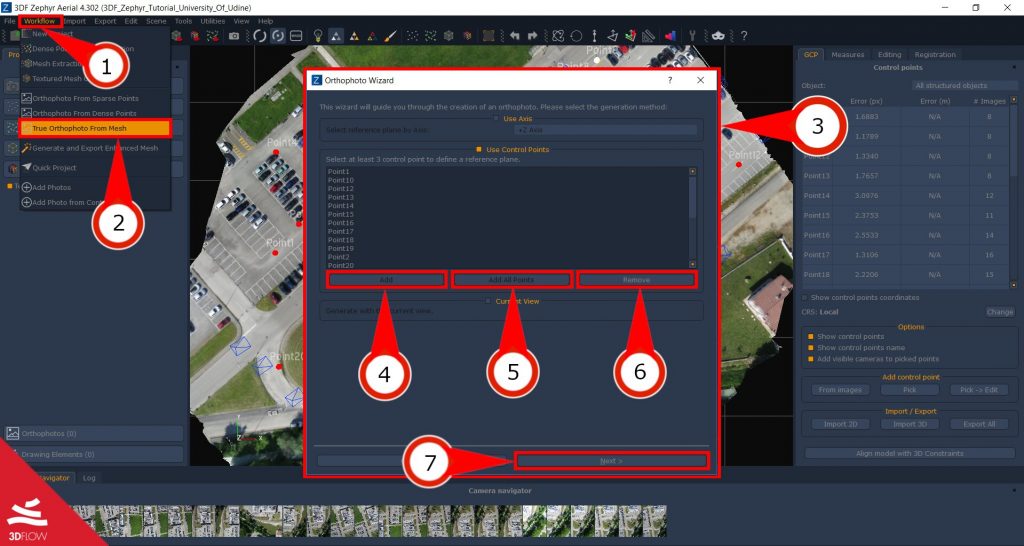Toggle Add visible cameras to picked points

coord(811,359)
